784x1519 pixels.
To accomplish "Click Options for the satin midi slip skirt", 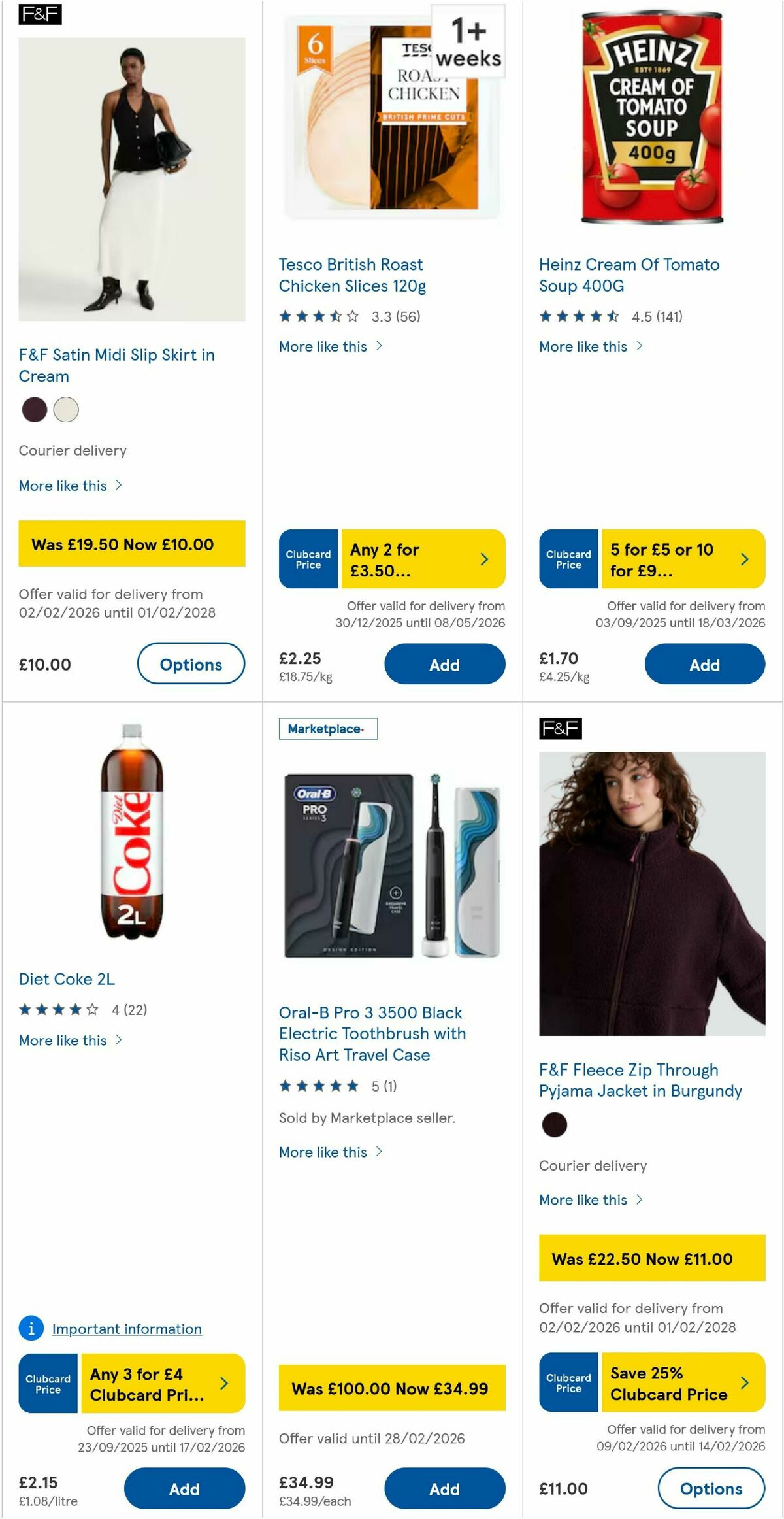I will [191, 664].
